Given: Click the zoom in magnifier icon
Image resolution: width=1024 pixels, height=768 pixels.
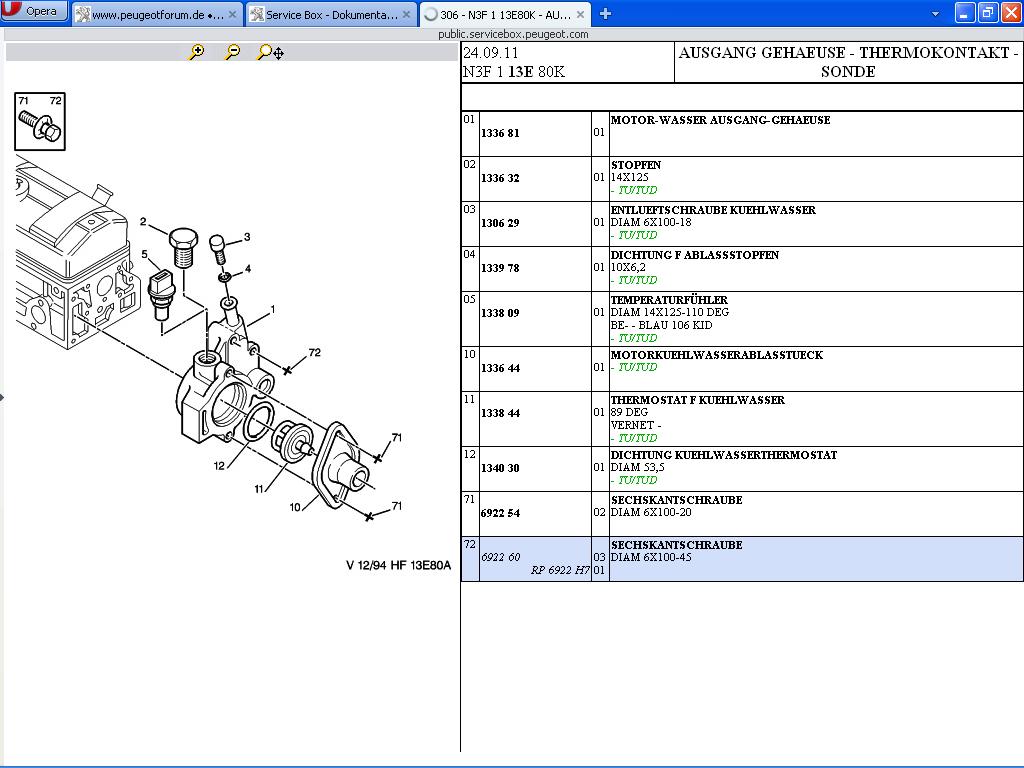Looking at the screenshot, I should [x=196, y=52].
